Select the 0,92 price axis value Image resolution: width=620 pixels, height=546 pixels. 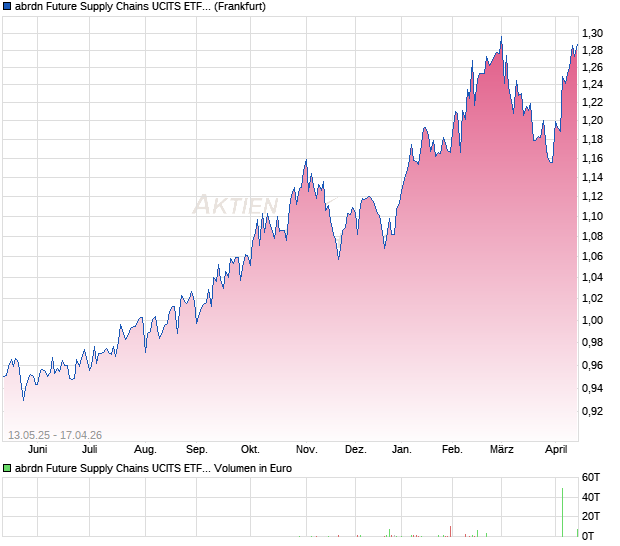point(592,411)
